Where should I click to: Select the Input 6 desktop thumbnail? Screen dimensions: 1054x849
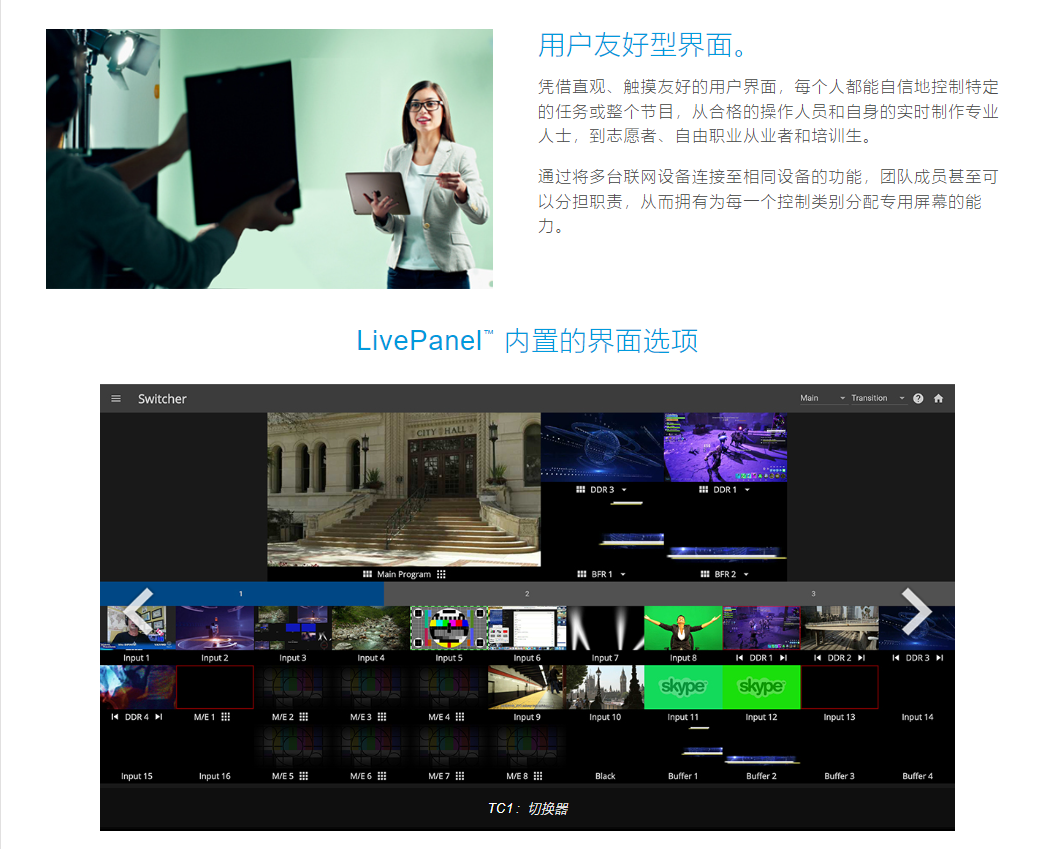527,628
